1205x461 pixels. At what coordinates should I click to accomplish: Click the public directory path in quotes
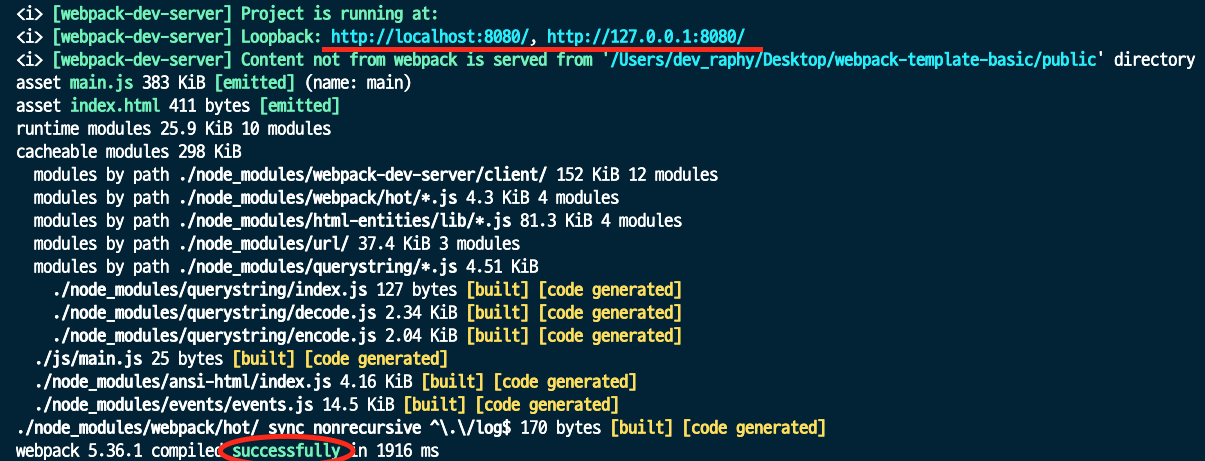[855, 60]
